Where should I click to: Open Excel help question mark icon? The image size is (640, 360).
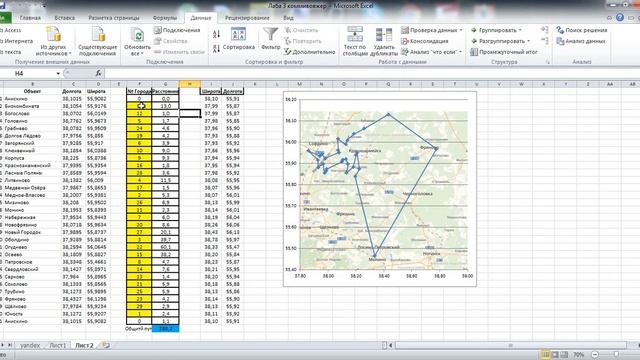(620, 18)
